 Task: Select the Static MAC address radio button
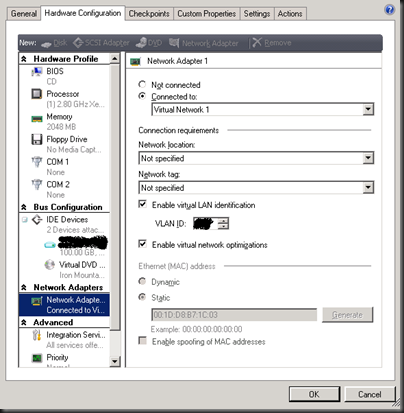(142, 297)
